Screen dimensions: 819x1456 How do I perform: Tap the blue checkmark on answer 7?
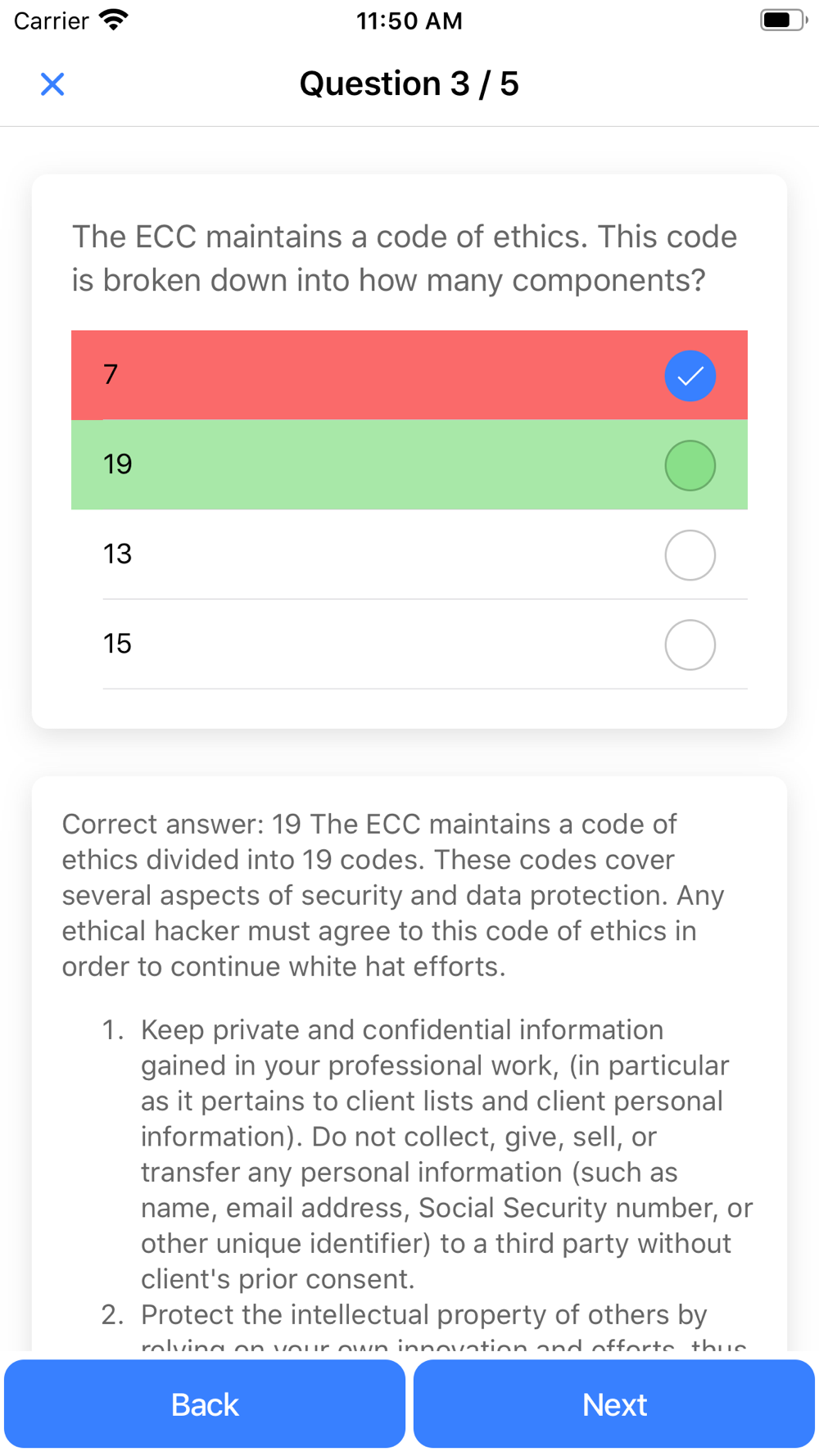coord(690,376)
